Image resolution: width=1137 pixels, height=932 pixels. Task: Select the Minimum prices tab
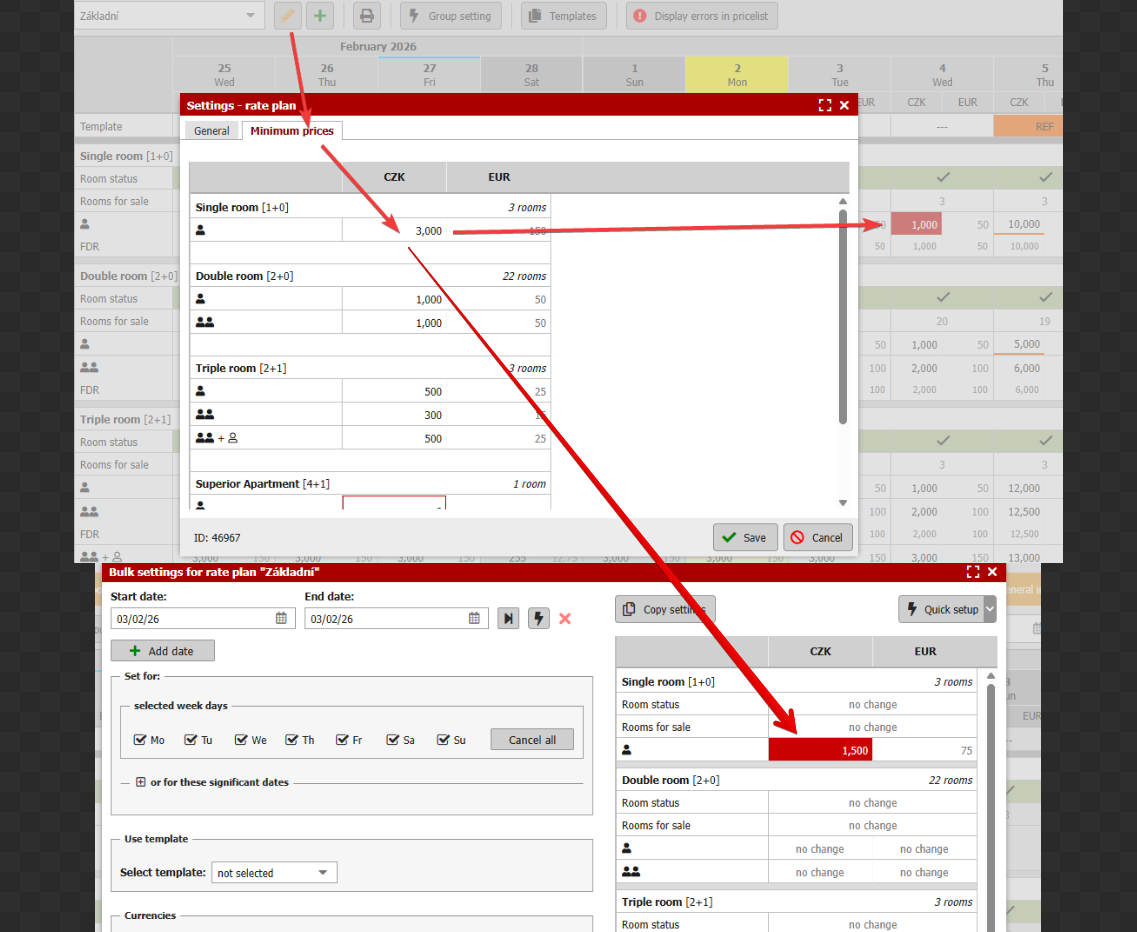(292, 131)
